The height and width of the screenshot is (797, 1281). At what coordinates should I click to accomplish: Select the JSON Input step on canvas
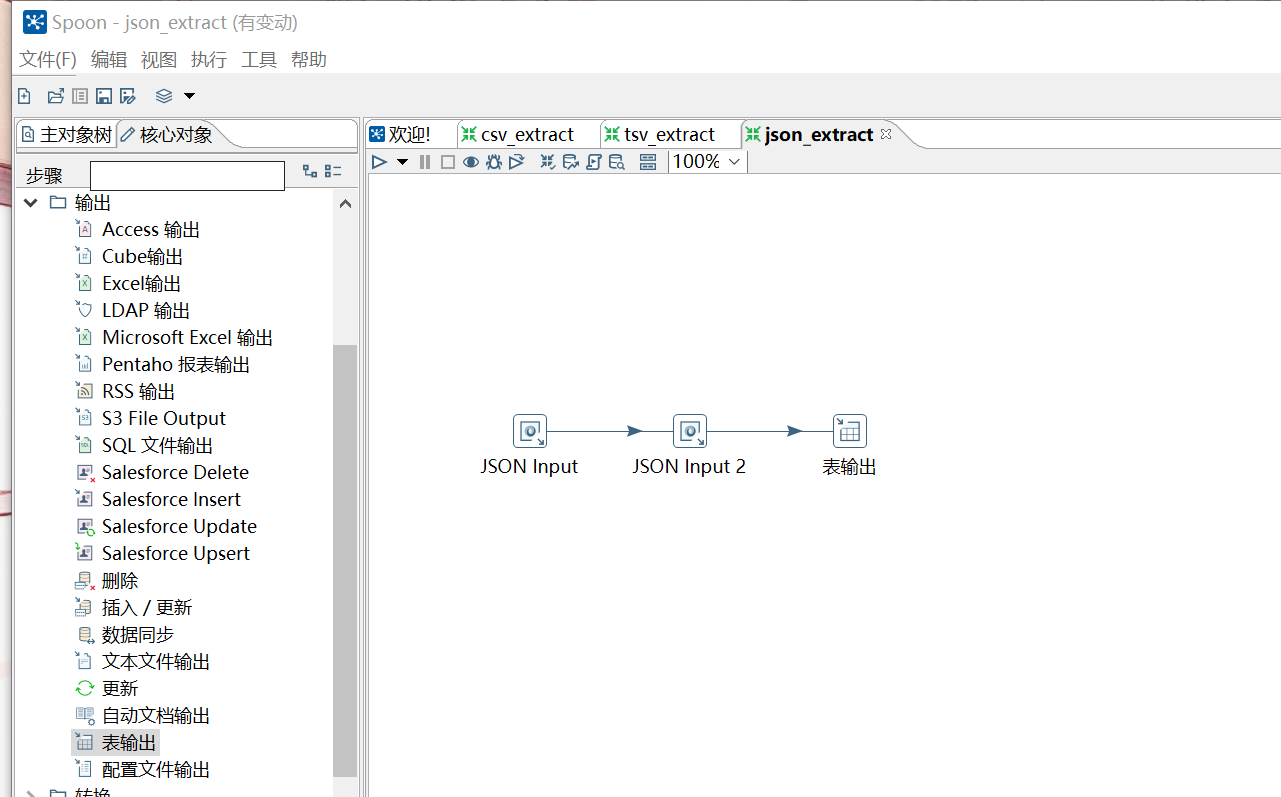(x=530, y=432)
